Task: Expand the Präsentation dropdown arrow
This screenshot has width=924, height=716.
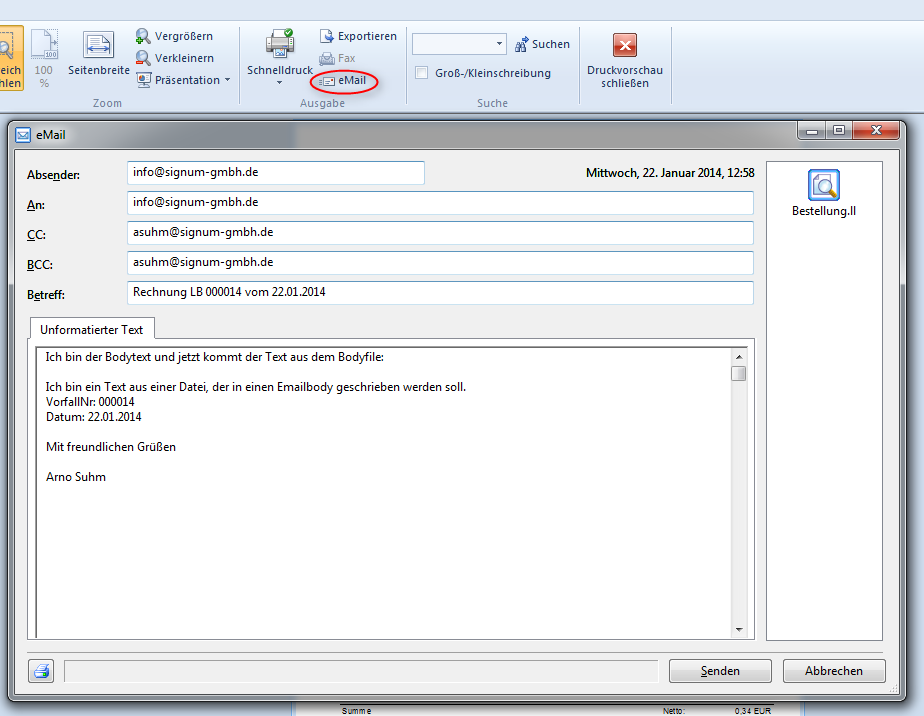Action: [x=227, y=80]
